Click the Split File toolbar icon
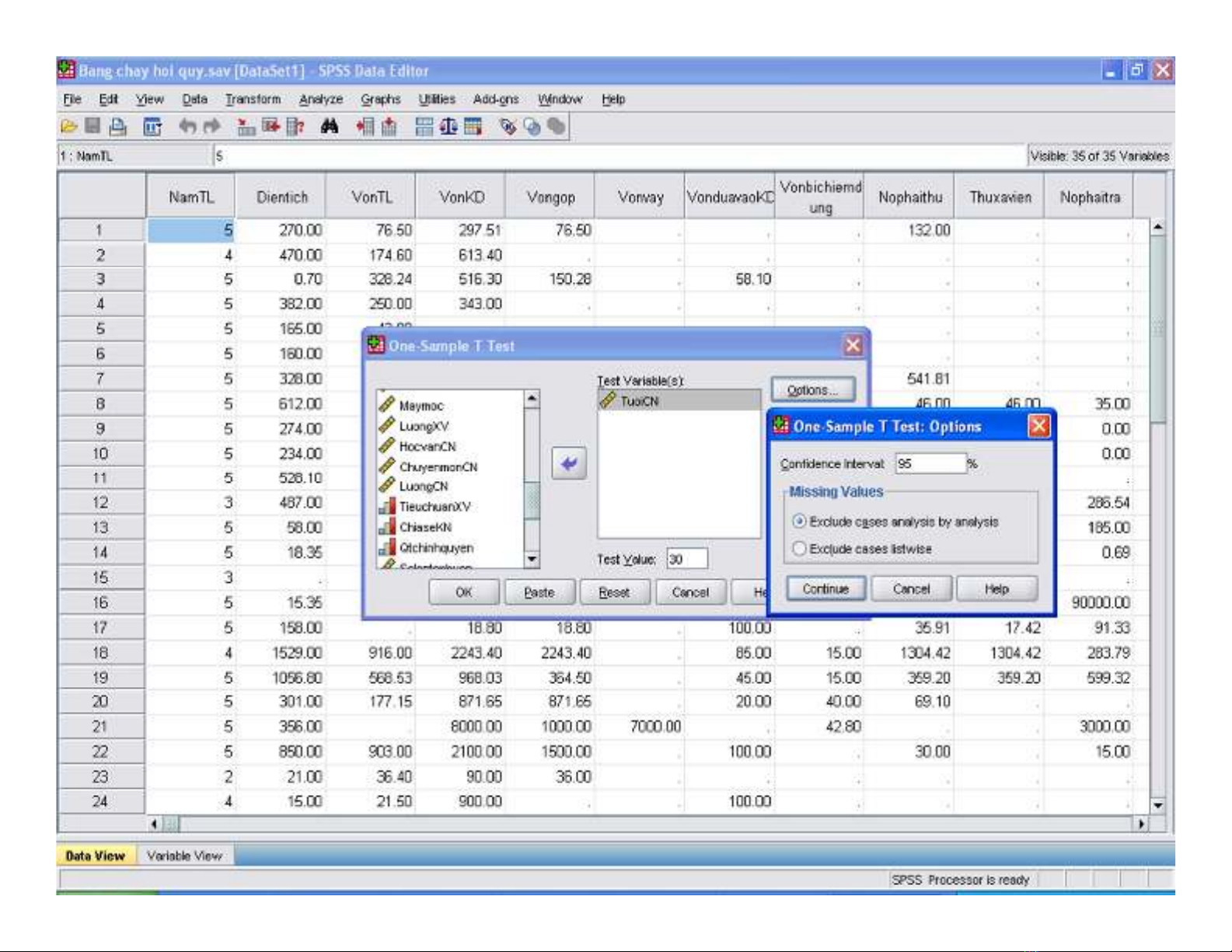1232x952 pixels. 424,127
